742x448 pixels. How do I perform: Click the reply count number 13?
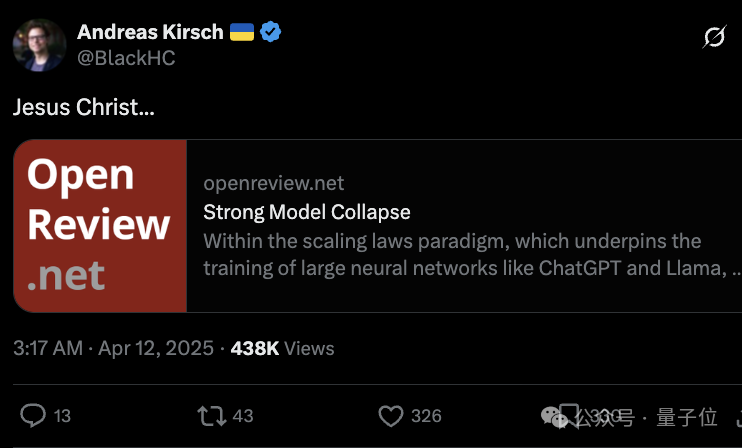point(62,416)
